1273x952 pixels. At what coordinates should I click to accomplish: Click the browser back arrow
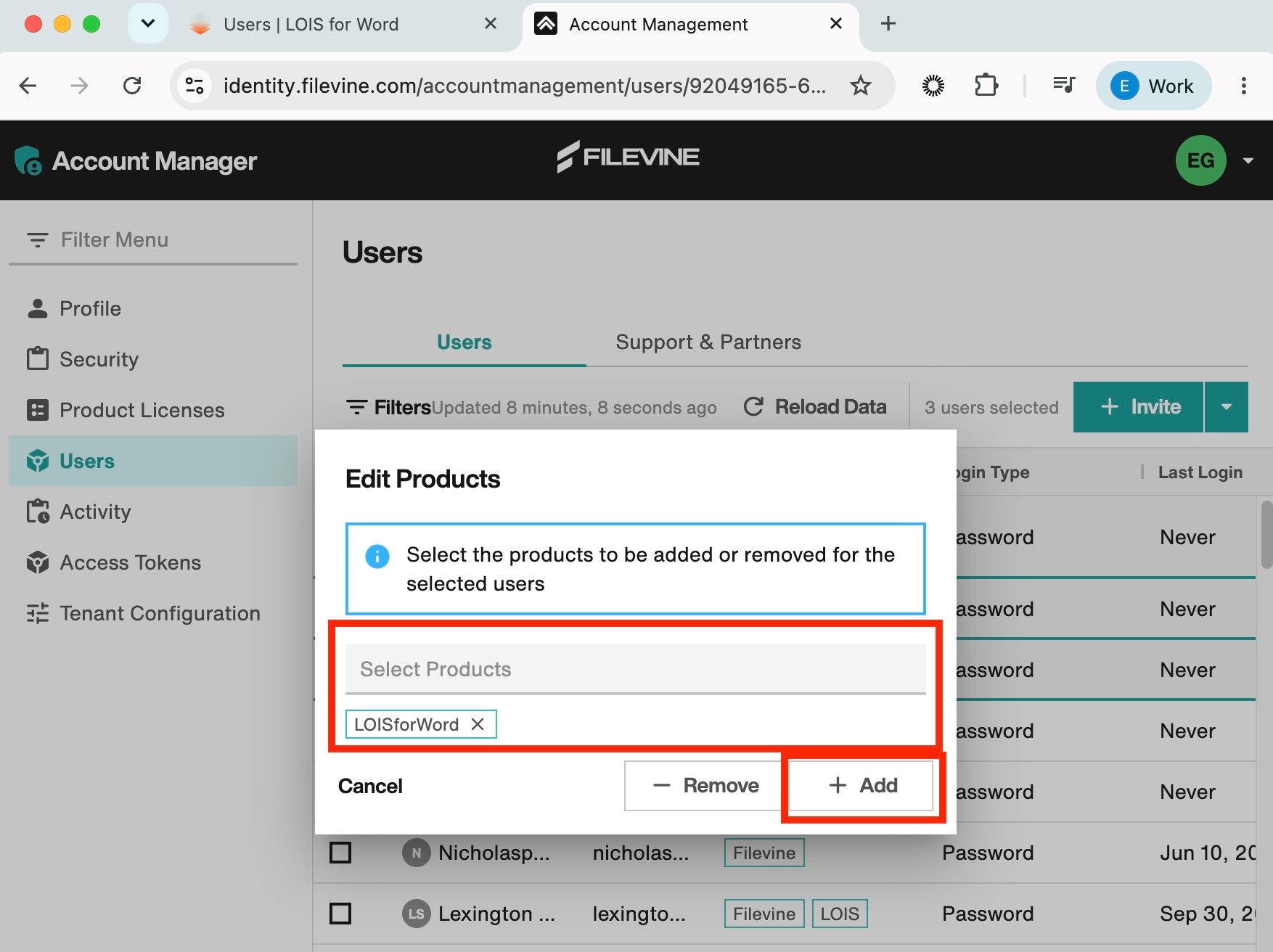28,86
